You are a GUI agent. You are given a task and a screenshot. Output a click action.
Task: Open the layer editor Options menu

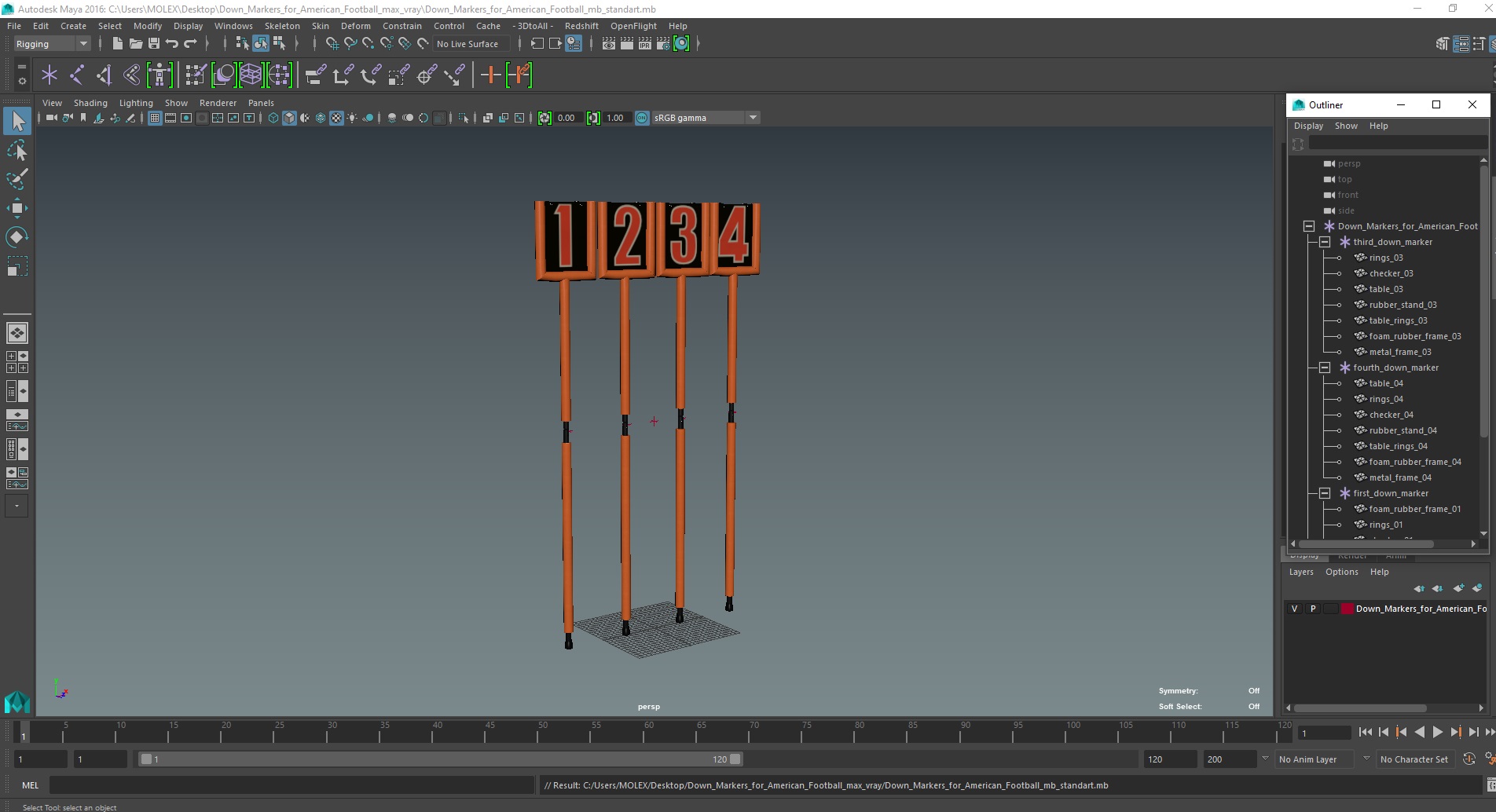pyautogui.click(x=1341, y=572)
